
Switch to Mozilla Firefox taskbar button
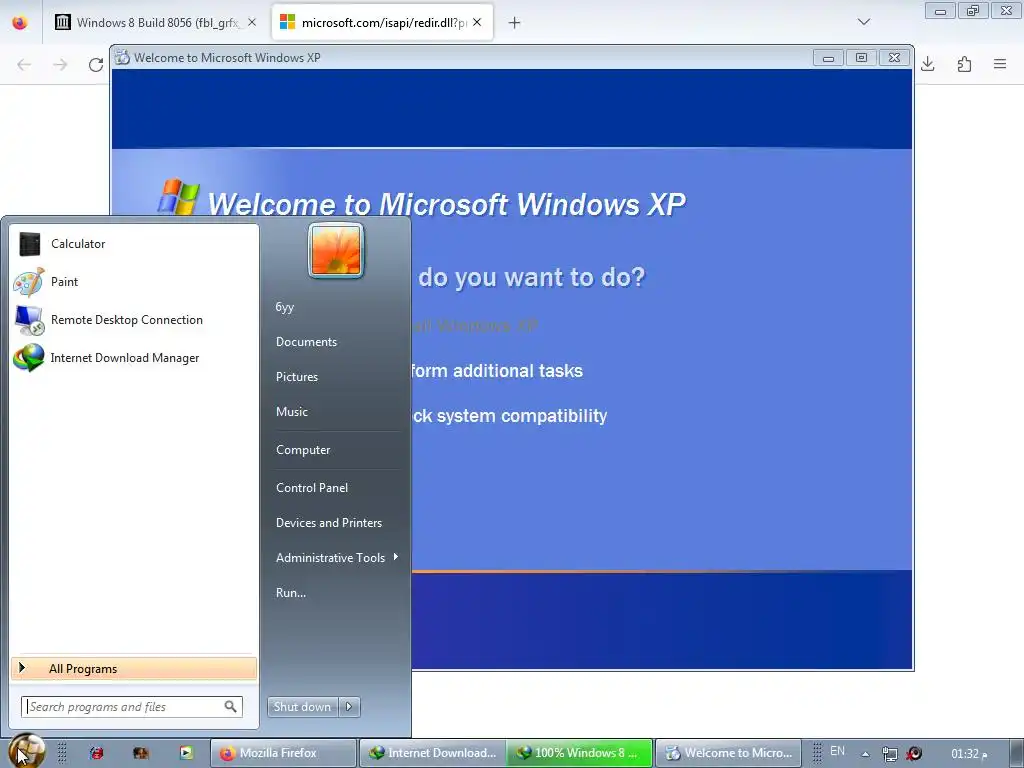283,753
